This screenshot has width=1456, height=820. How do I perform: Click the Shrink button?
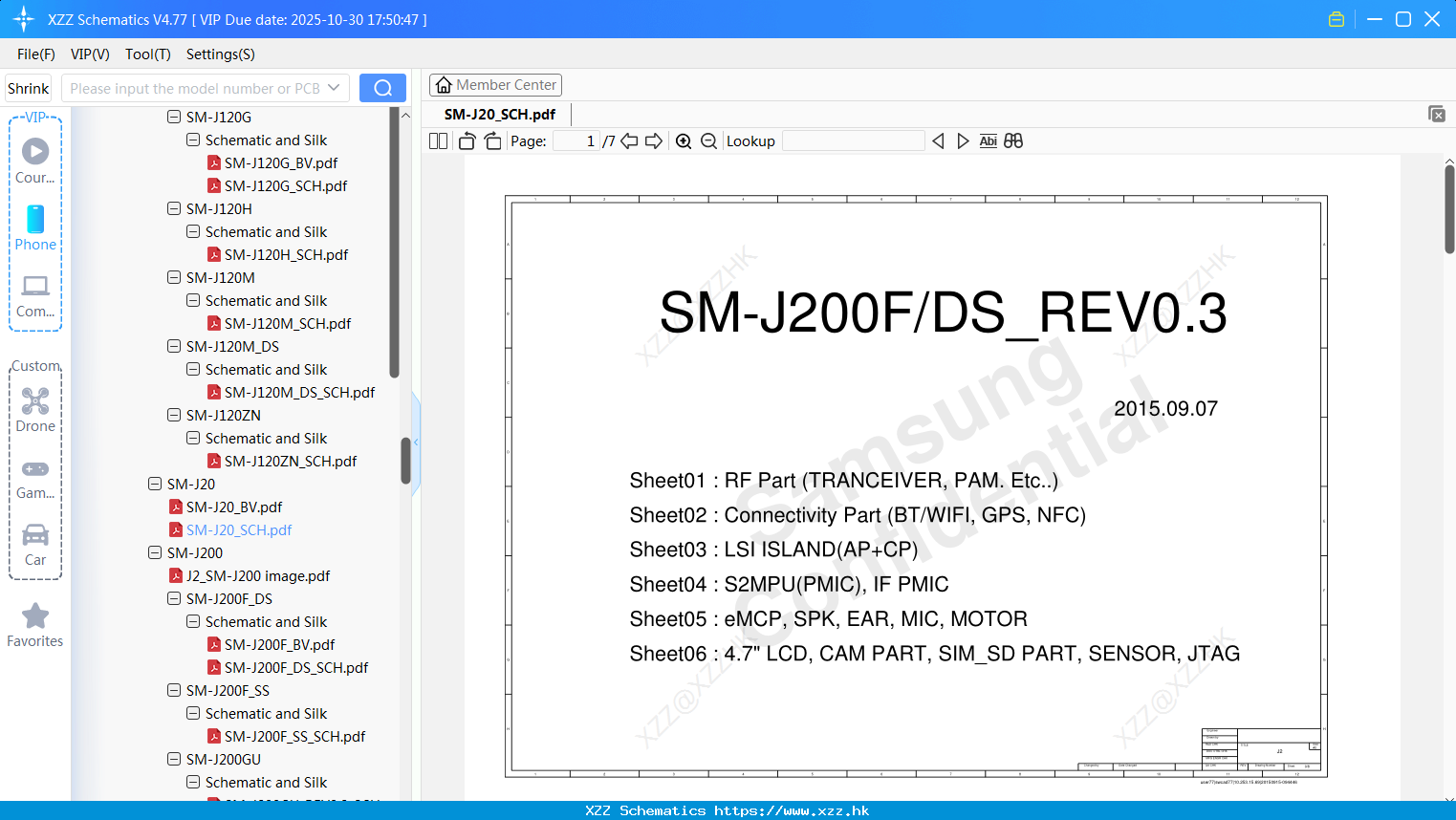tap(28, 88)
